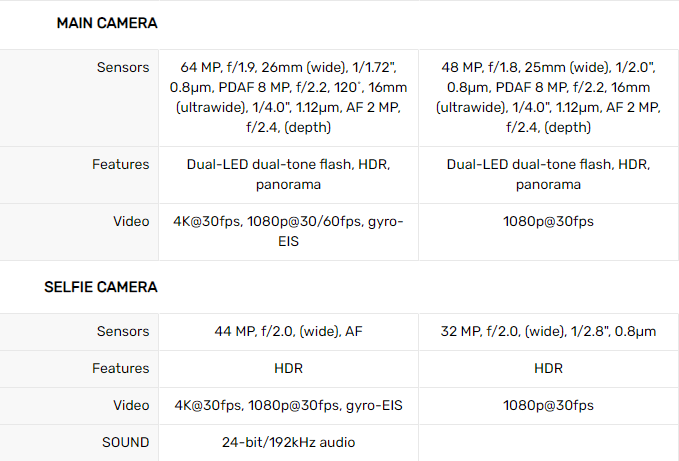Select the 48 MP main camera sensors cell

click(549, 97)
